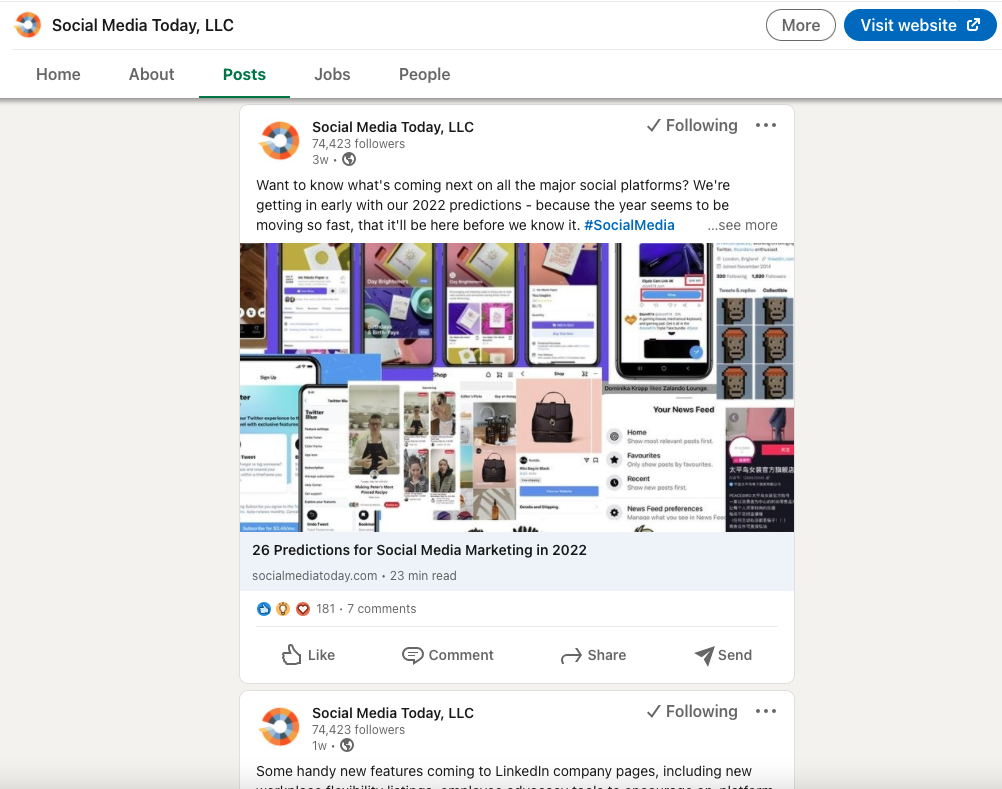Open the 26 Predictions article link
The height and width of the screenshot is (789, 1002).
click(419, 550)
